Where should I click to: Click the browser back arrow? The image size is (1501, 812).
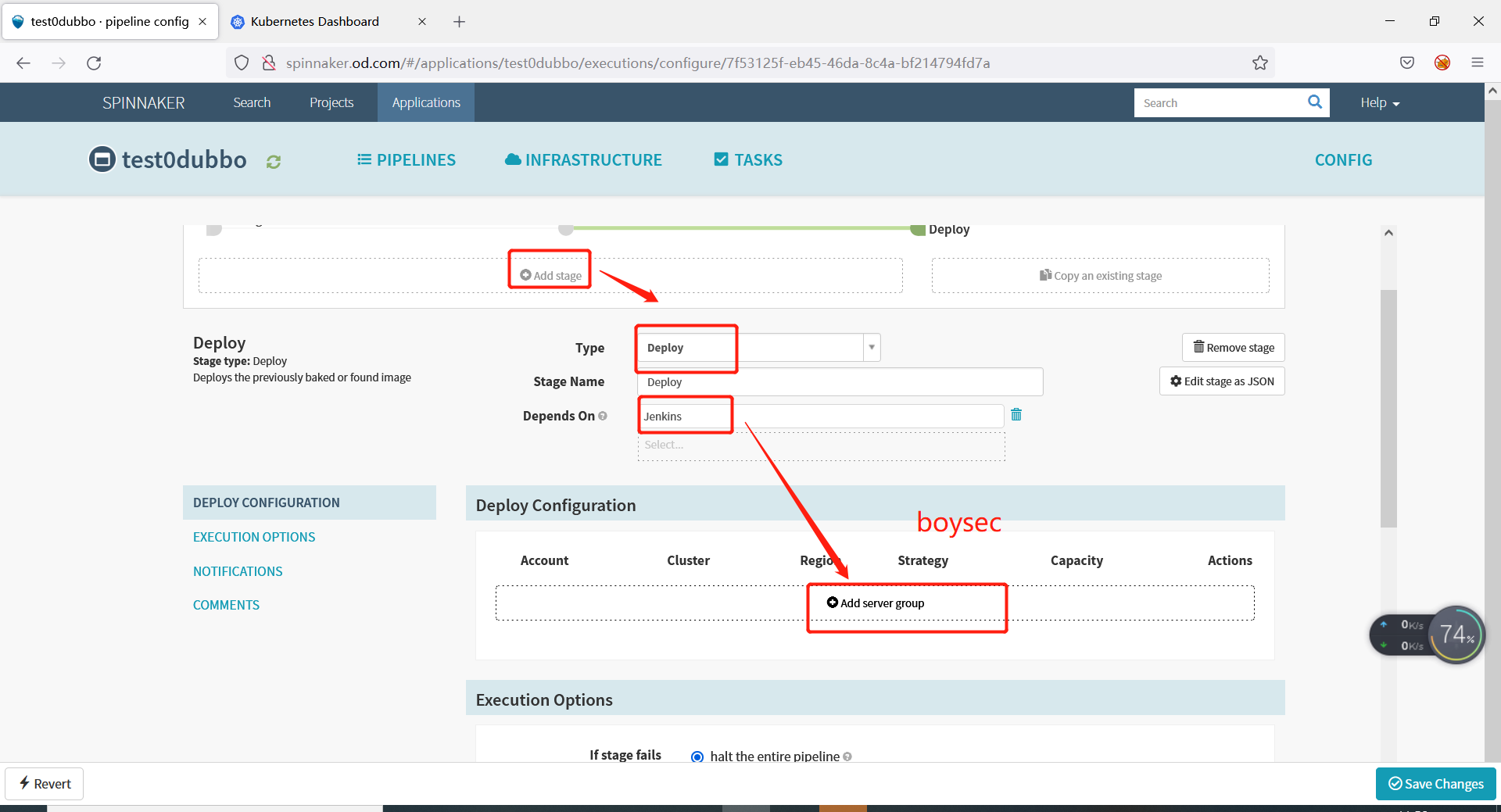click(x=23, y=63)
